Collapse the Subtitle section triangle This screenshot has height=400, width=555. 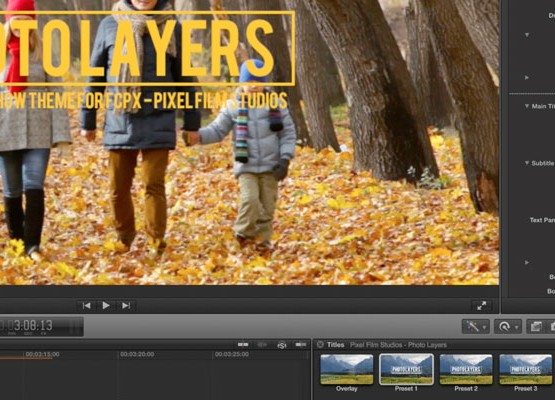point(527,163)
